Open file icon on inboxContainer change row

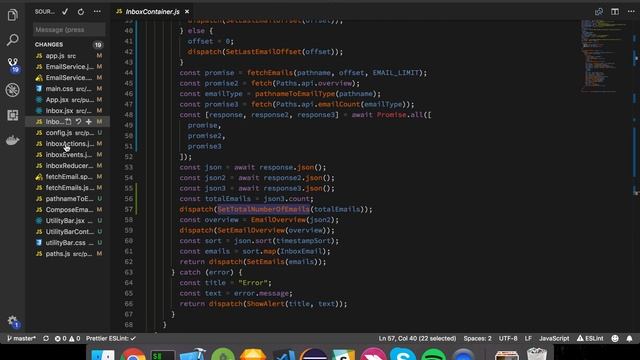pos(68,122)
